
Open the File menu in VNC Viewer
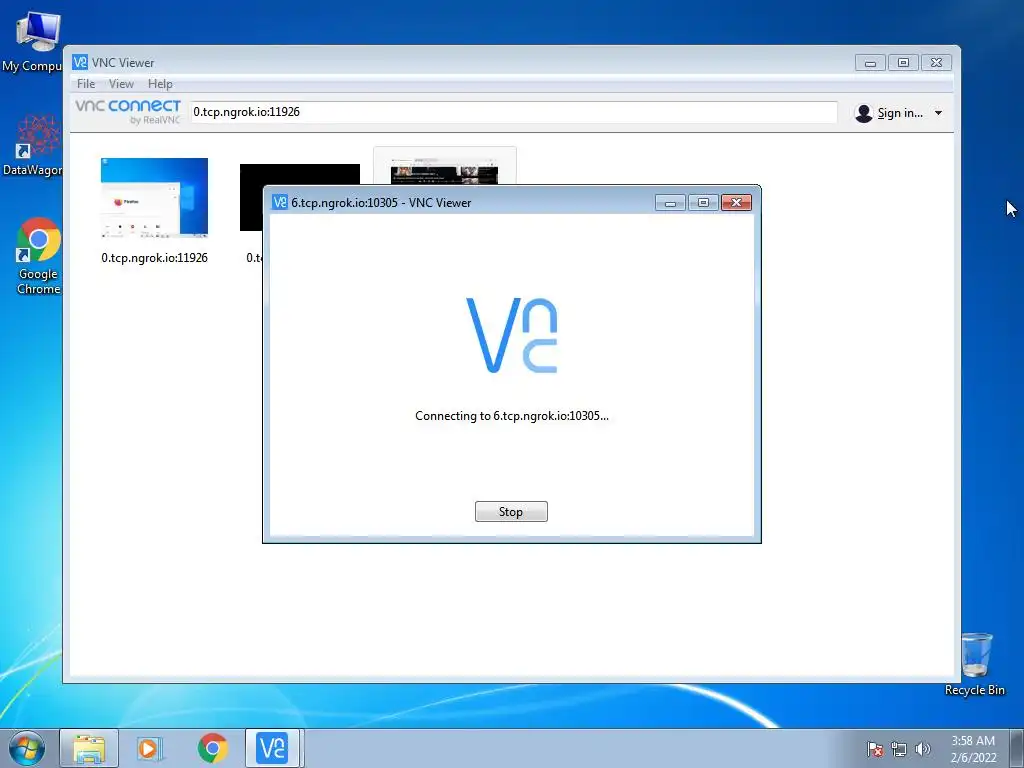click(x=86, y=84)
